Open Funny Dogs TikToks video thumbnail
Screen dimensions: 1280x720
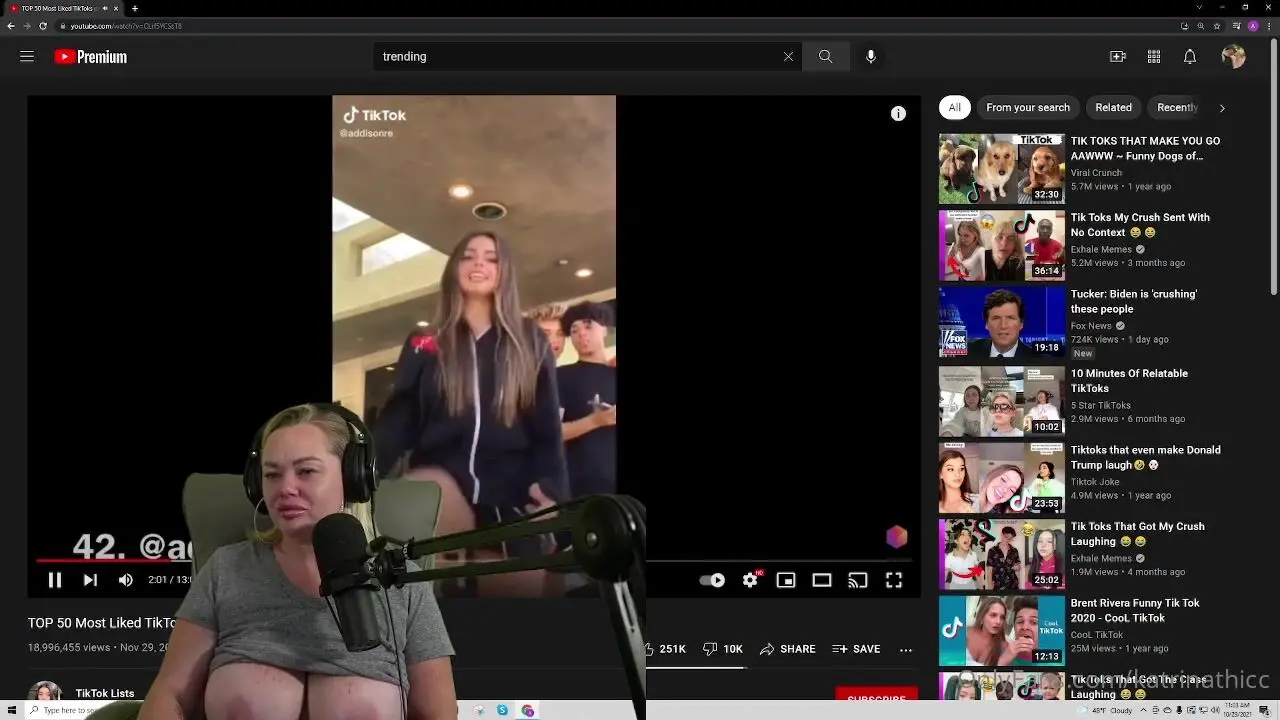pyautogui.click(x=1002, y=169)
